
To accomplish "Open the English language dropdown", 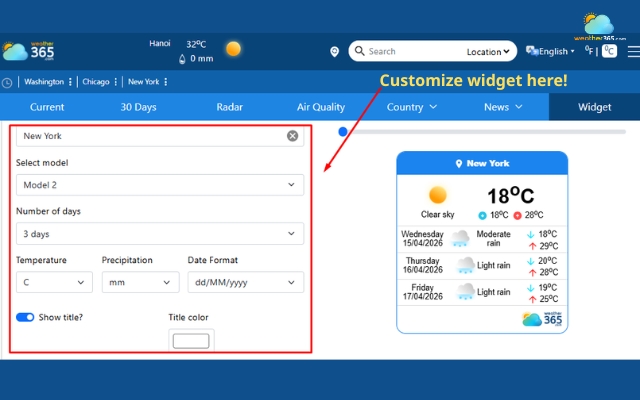I will (557, 51).
